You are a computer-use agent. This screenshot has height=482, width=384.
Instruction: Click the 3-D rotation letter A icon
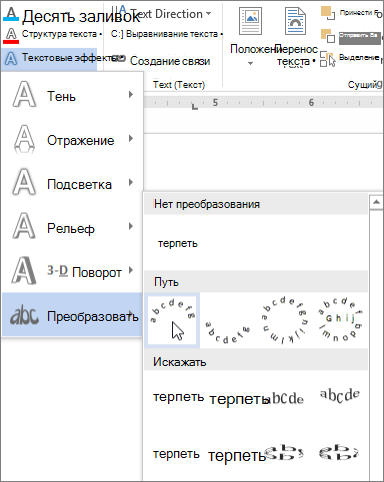[24, 270]
